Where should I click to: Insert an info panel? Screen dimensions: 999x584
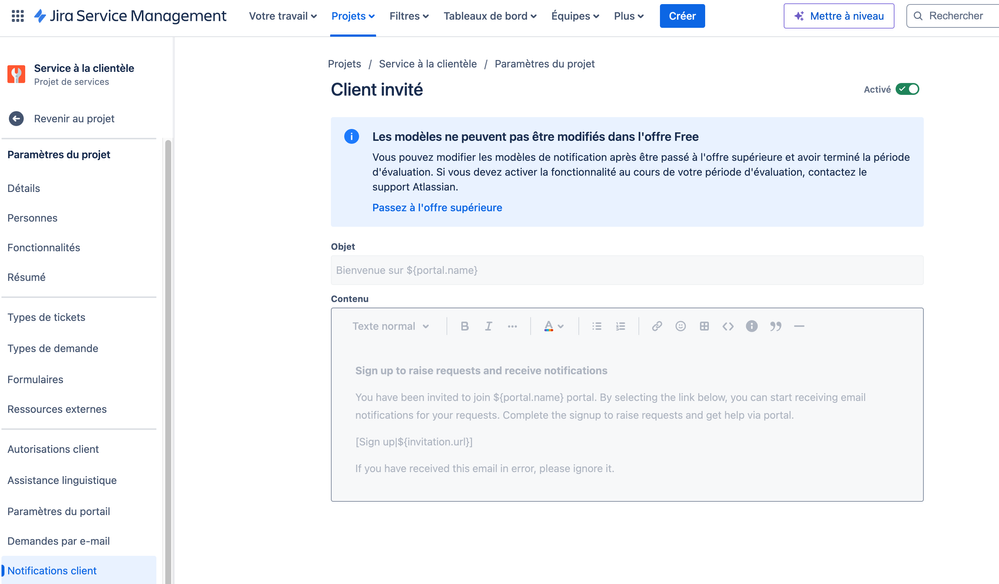pyautogui.click(x=752, y=326)
